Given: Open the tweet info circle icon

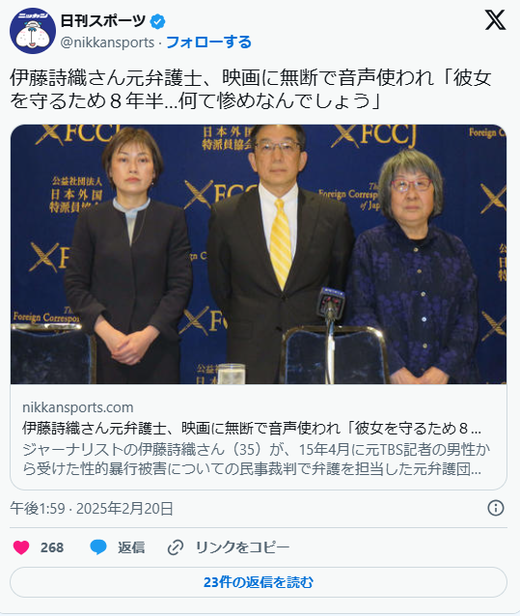Looking at the screenshot, I should 496,508.
